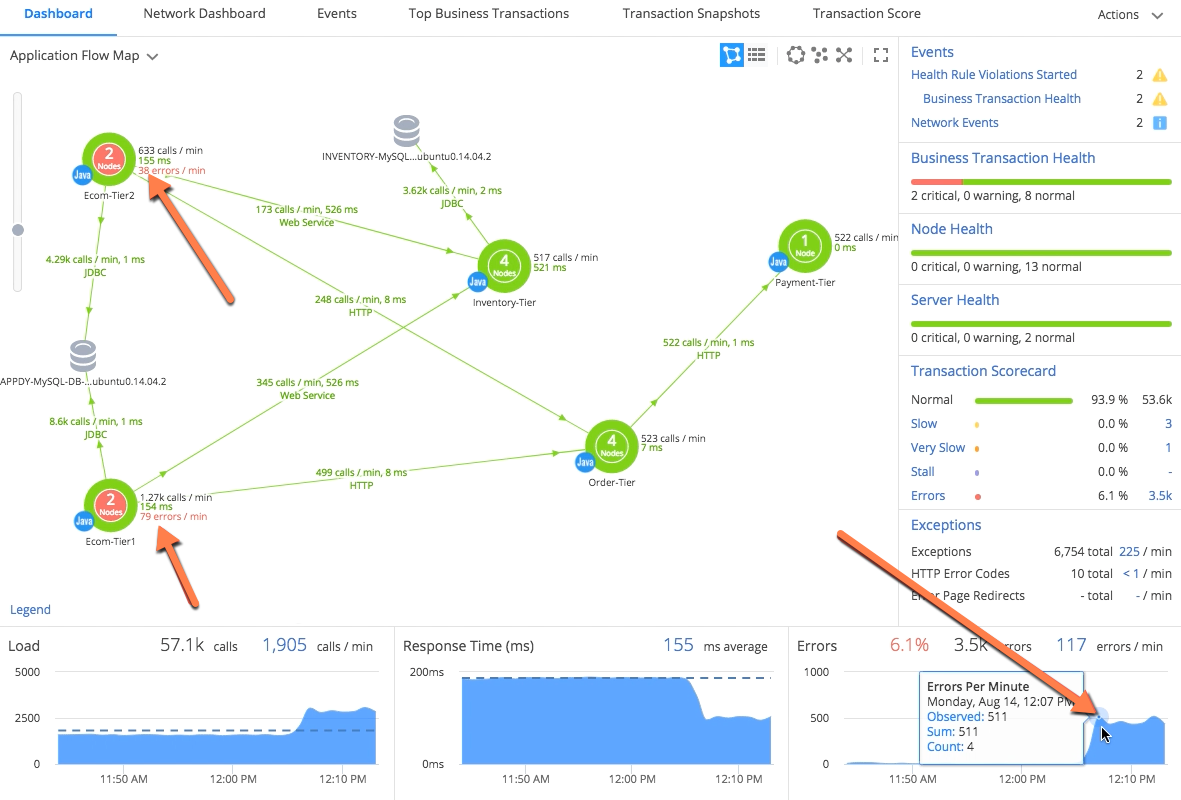Open the Exceptions heading link
The height and width of the screenshot is (800, 1181).
coord(946,525)
